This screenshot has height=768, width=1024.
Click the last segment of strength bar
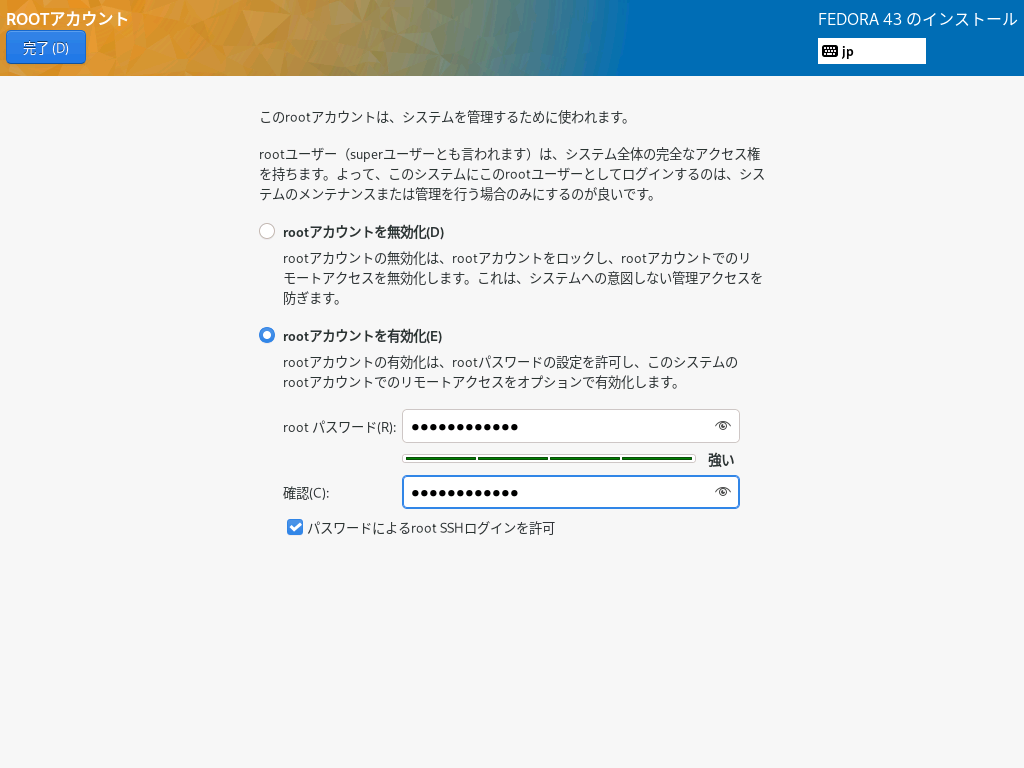[657, 459]
